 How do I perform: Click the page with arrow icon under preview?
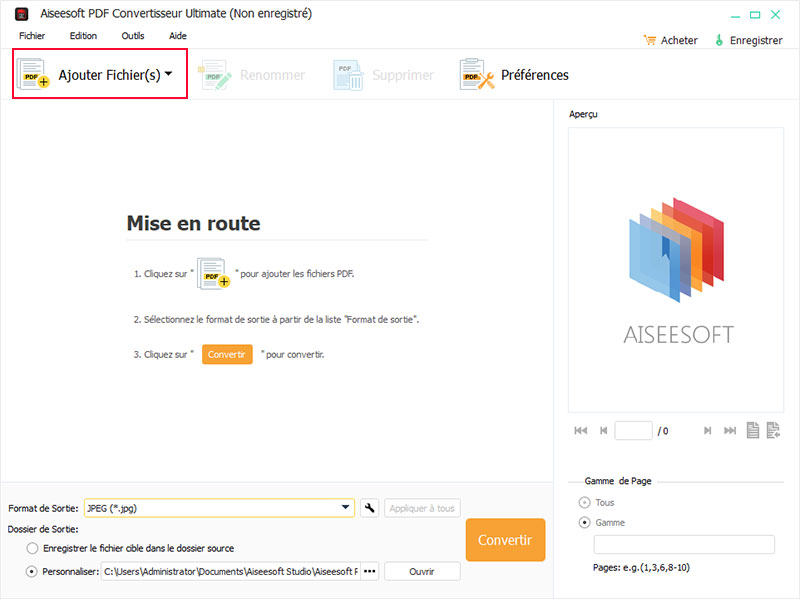(x=773, y=430)
